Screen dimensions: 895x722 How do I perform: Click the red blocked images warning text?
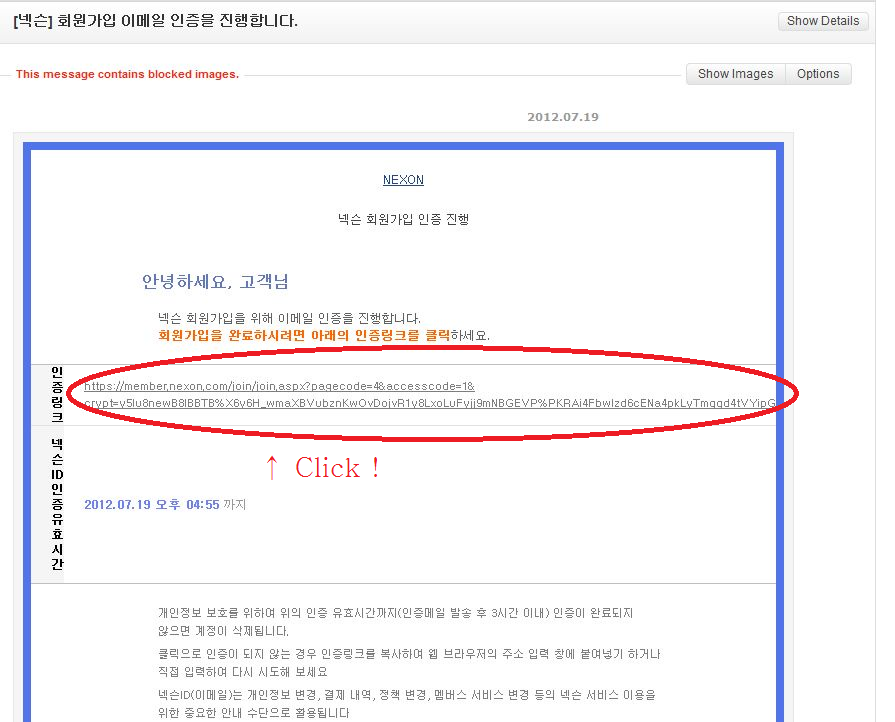(127, 74)
